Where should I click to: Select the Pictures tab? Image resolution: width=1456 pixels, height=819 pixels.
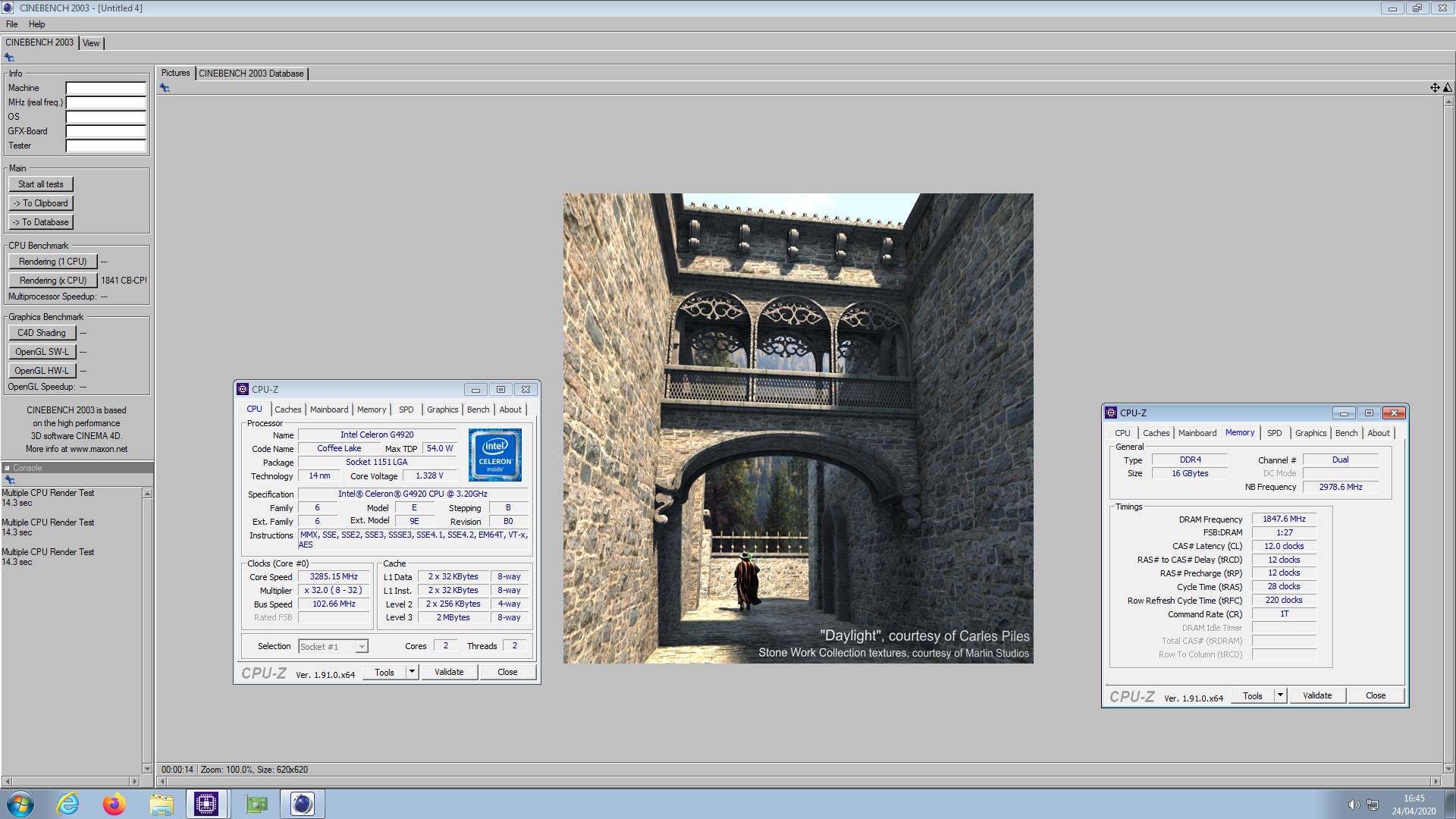175,74
